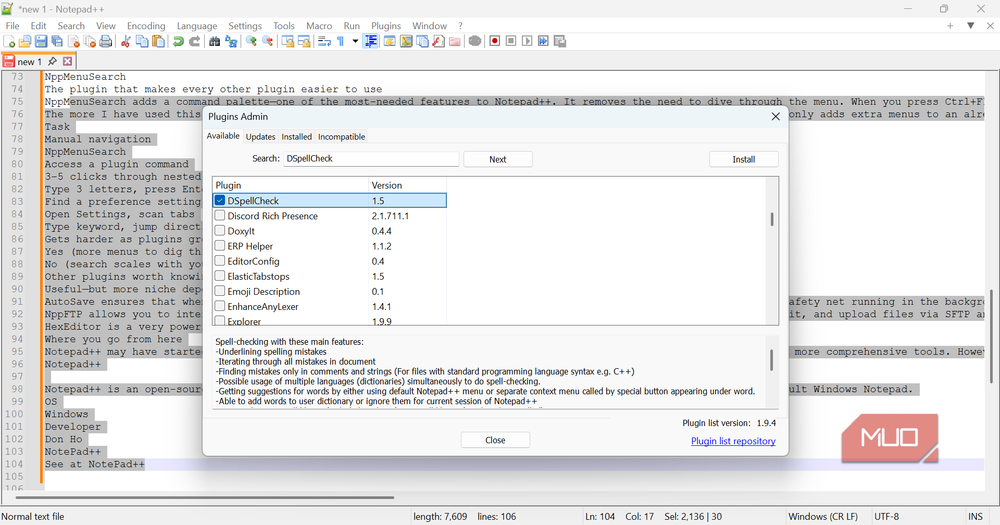The image size is (1000, 525).
Task: Click the Zoom In magnifier icon
Action: point(251,41)
